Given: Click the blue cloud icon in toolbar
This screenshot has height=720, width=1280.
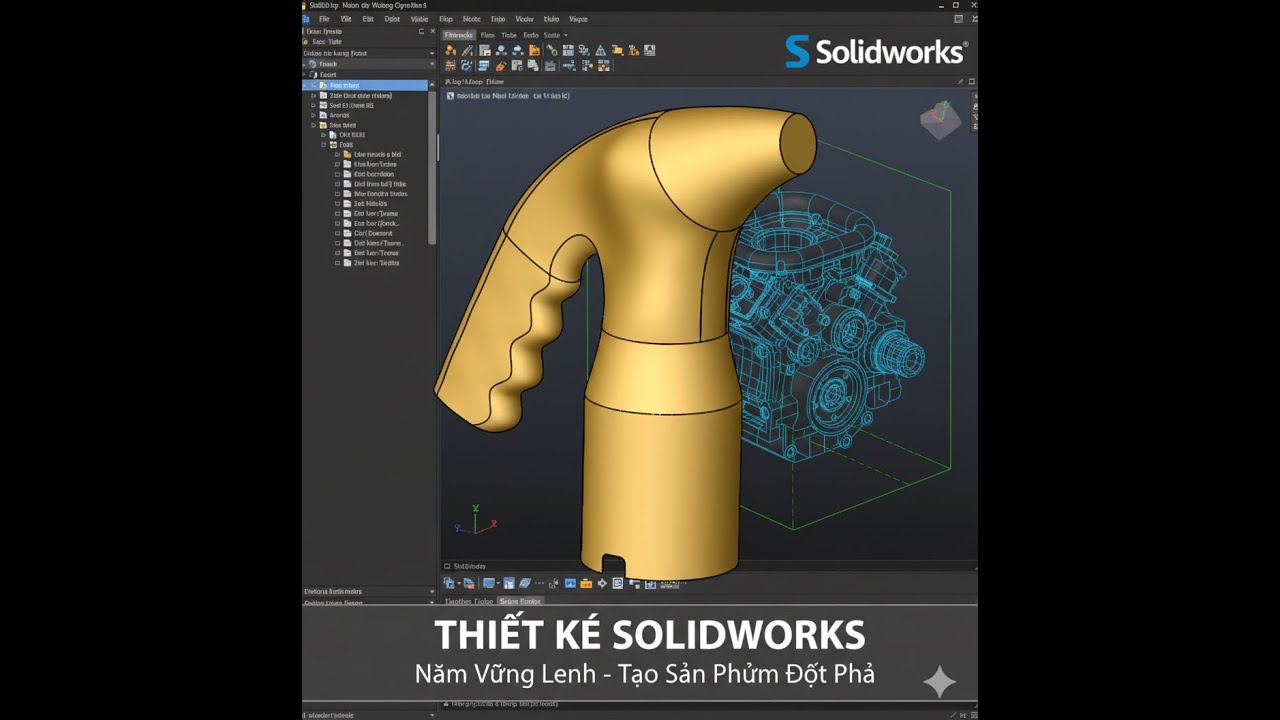Looking at the screenshot, I should 518,50.
